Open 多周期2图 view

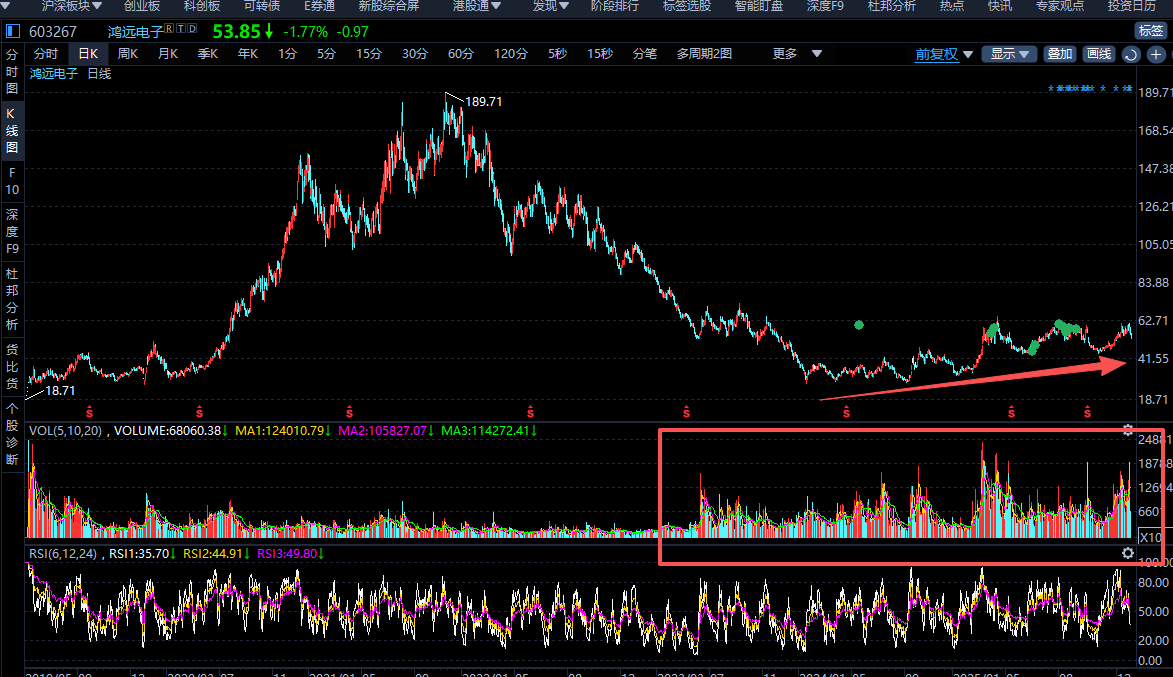[704, 54]
